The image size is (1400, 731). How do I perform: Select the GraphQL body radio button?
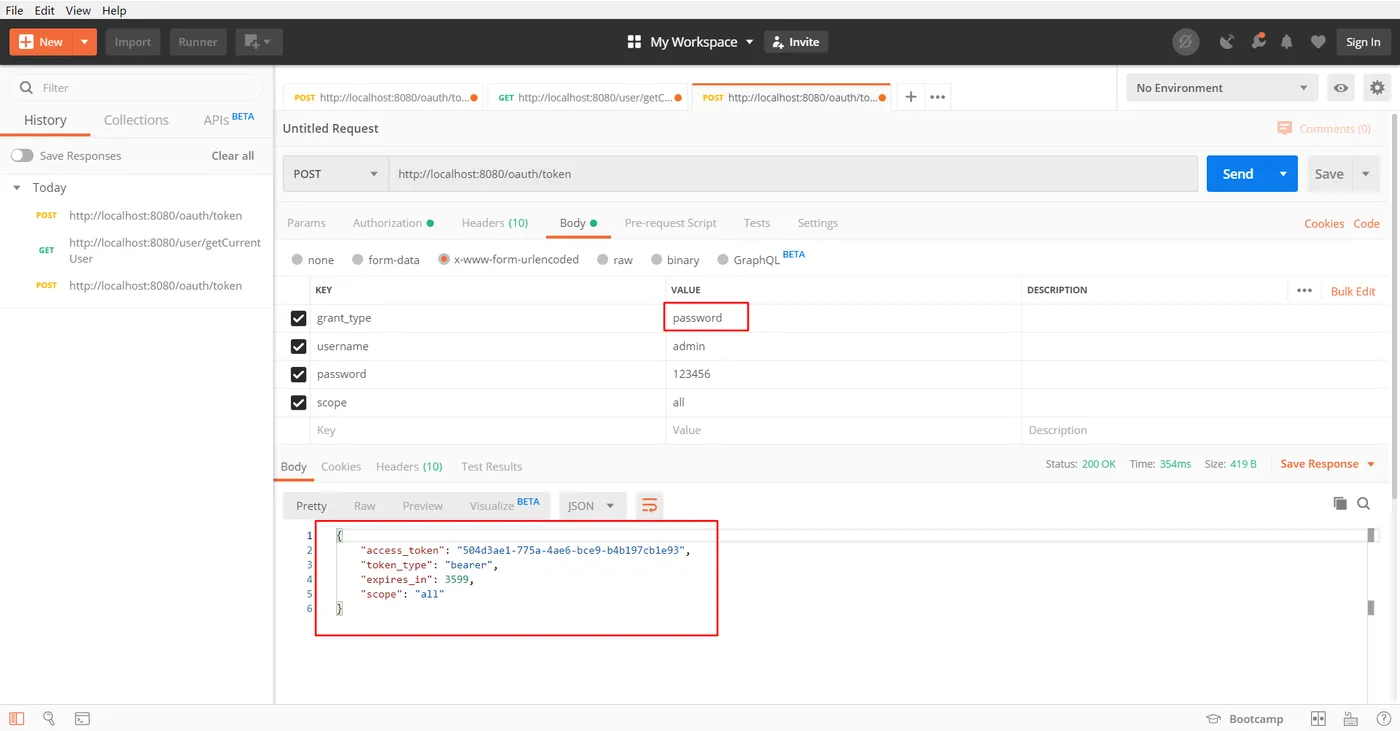(723, 259)
